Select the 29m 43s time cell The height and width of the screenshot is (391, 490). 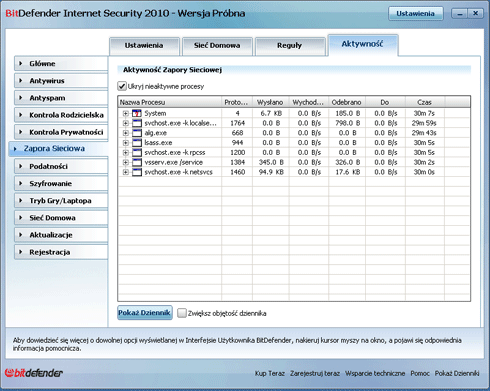(x=424, y=133)
